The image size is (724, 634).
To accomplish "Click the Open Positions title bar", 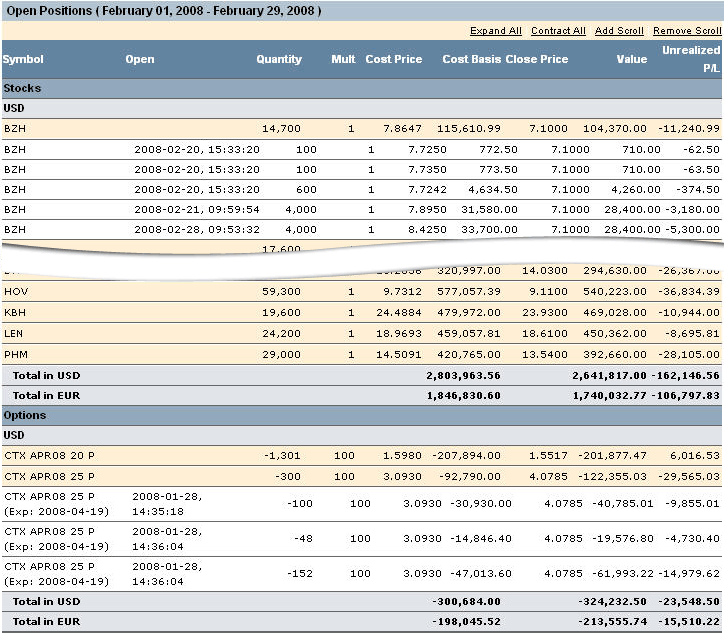I will [x=362, y=11].
